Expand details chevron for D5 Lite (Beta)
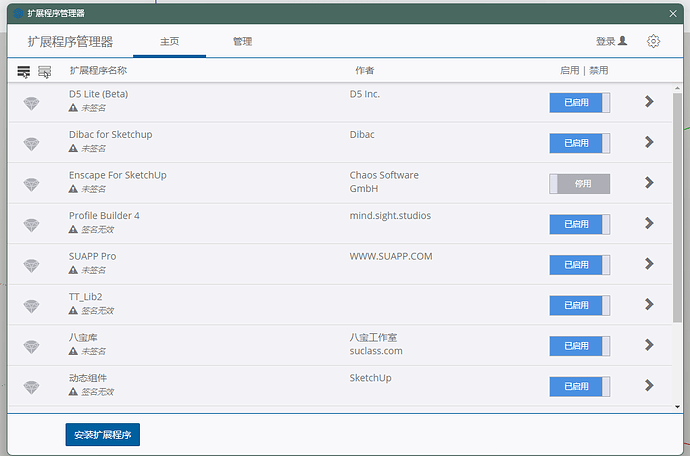690x456 pixels. [649, 101]
